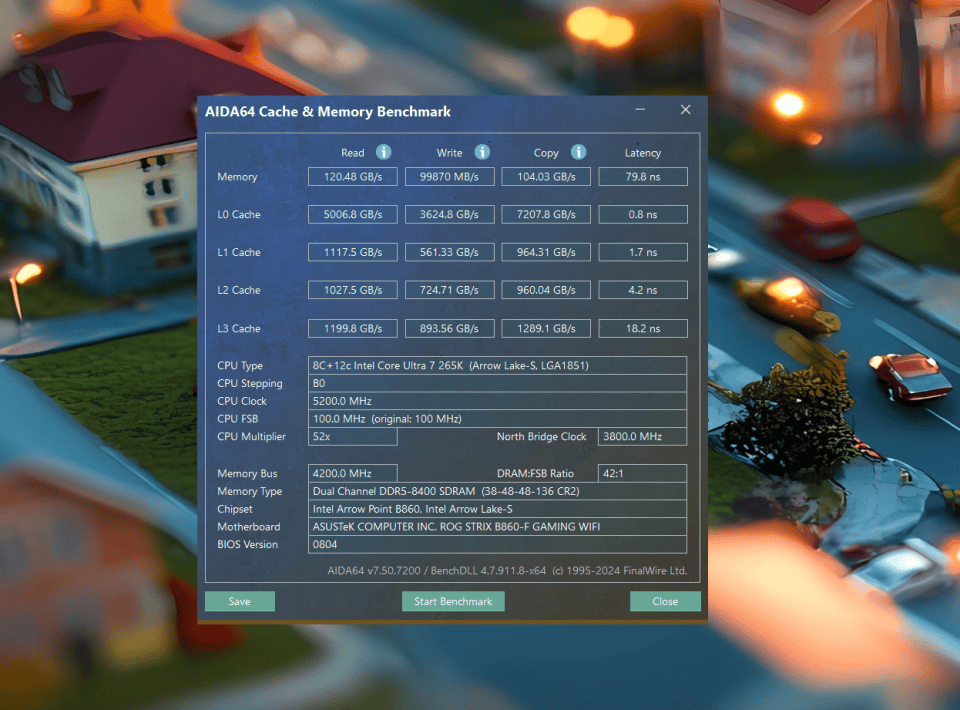
Task: Click L0 Cache Copy 7207.8 GB/s
Action: [546, 214]
